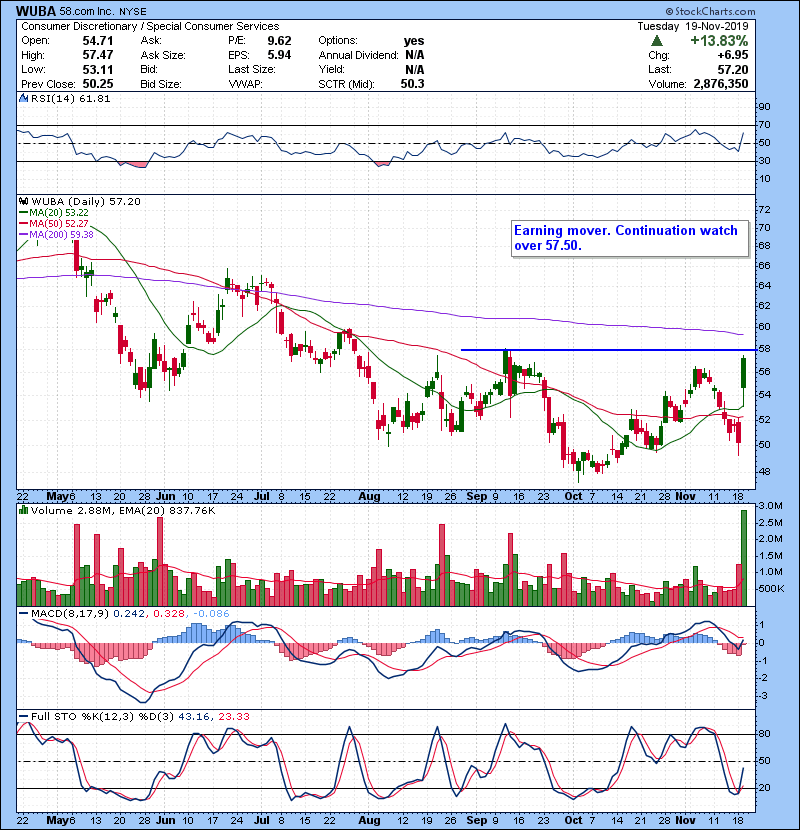Image resolution: width=800 pixels, height=830 pixels.
Task: Click the P/E value 9.62
Action: 279,41
